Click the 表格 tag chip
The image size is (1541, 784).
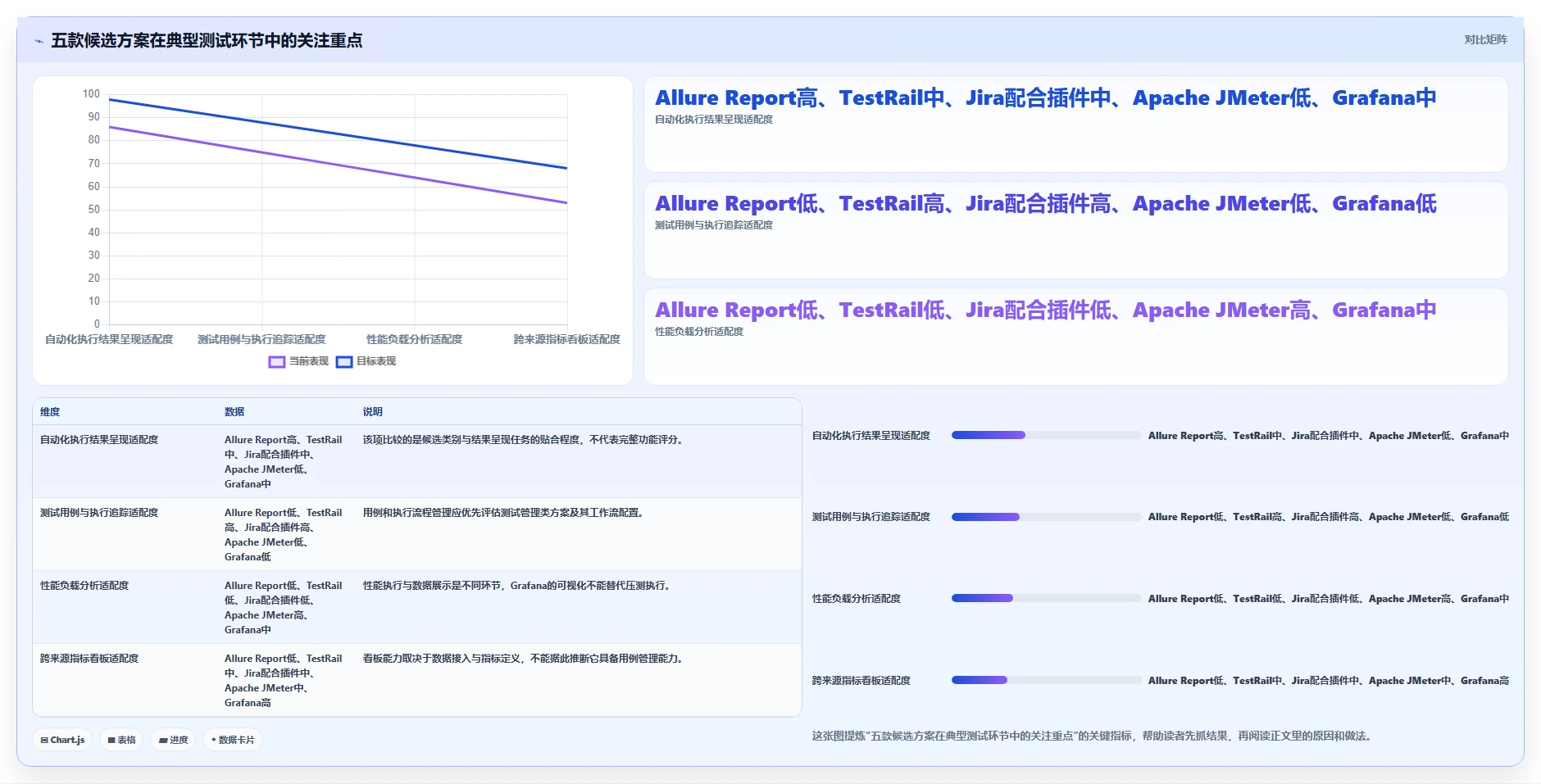point(121,740)
